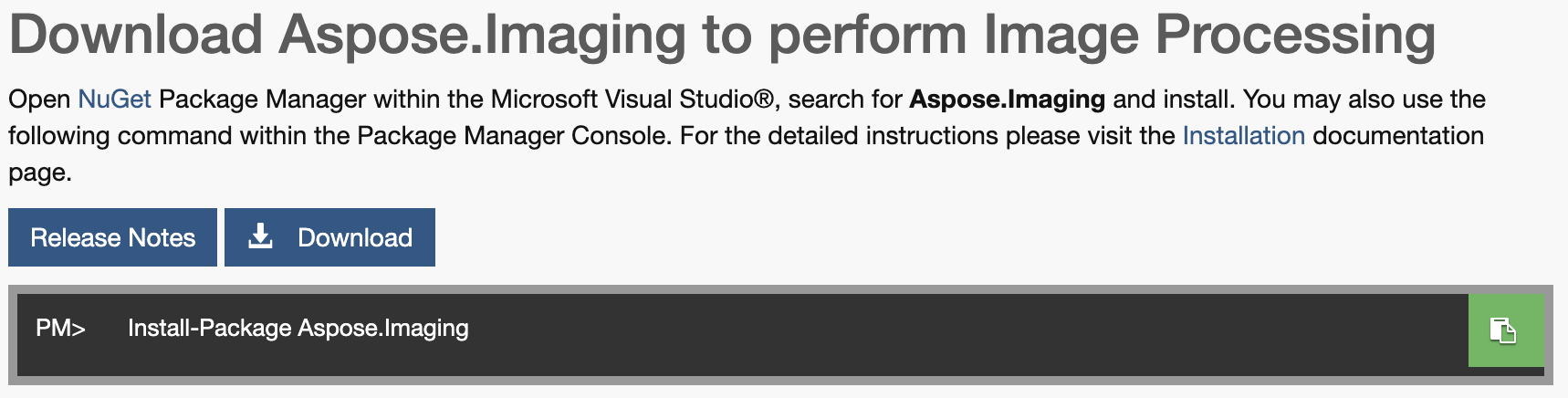The width and height of the screenshot is (1568, 398).
Task: Click the download arrow icon
Action: tap(261, 236)
